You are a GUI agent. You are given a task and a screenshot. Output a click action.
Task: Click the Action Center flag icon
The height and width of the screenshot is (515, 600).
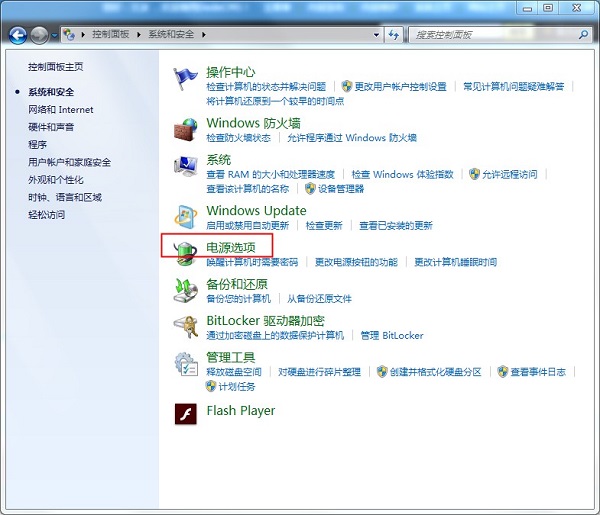(x=186, y=79)
